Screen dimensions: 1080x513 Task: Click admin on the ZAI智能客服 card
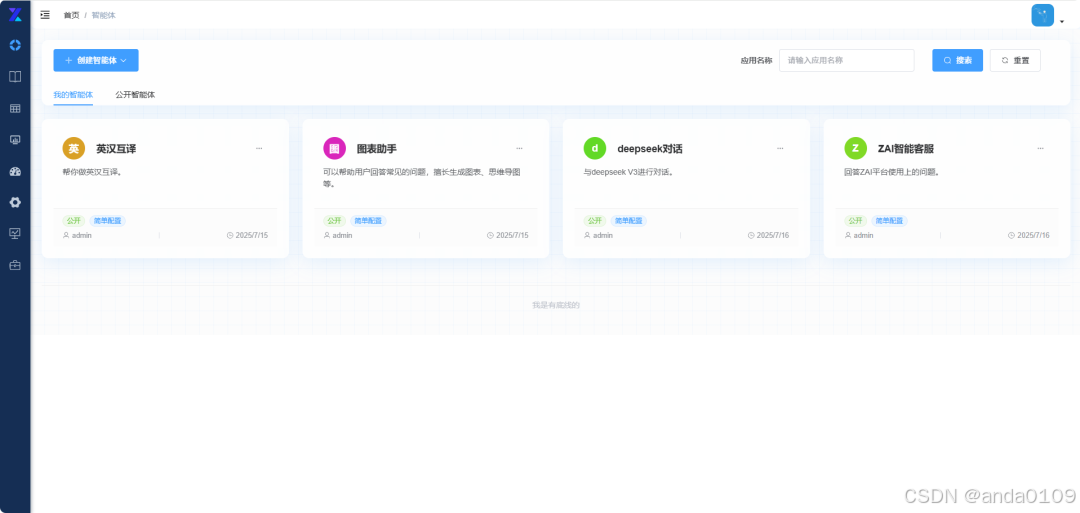[x=864, y=235]
